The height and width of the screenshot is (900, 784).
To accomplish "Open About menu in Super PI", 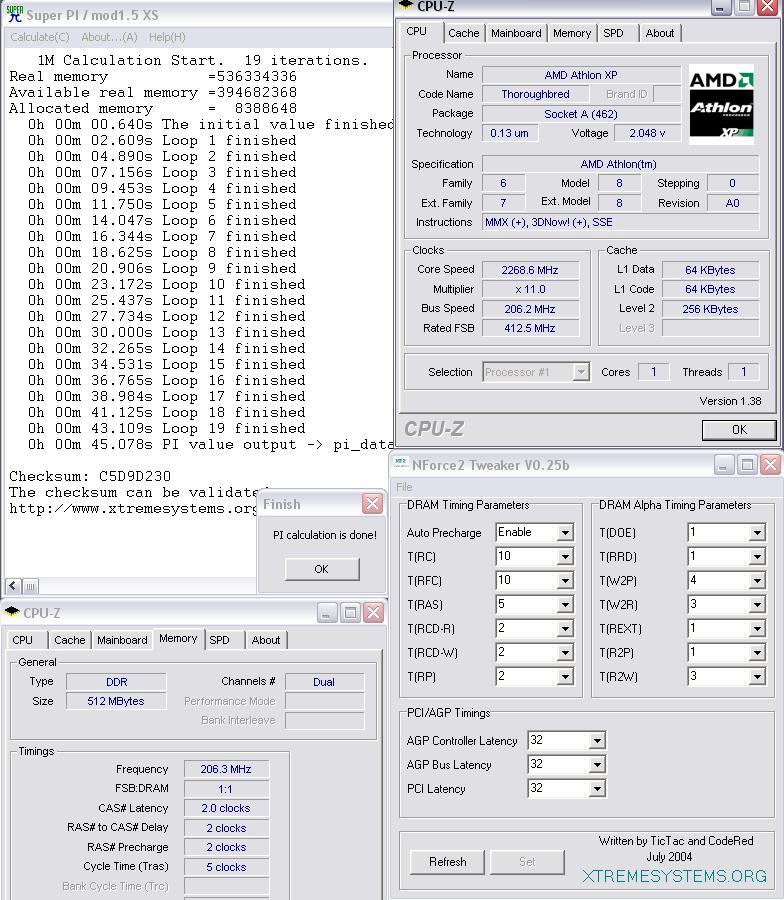I will point(109,37).
